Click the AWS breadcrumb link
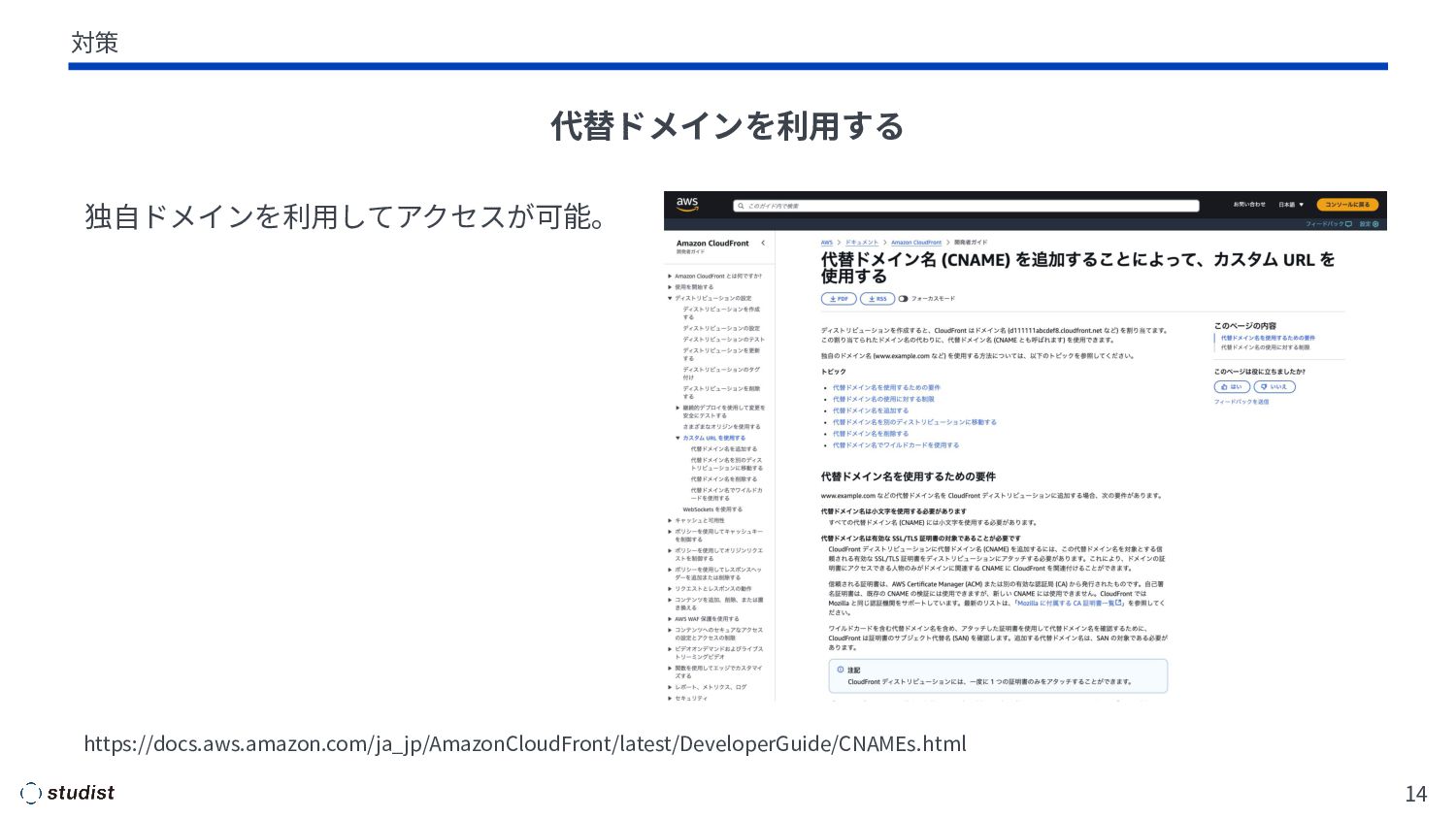The width and height of the screenshot is (1456, 819). (827, 243)
